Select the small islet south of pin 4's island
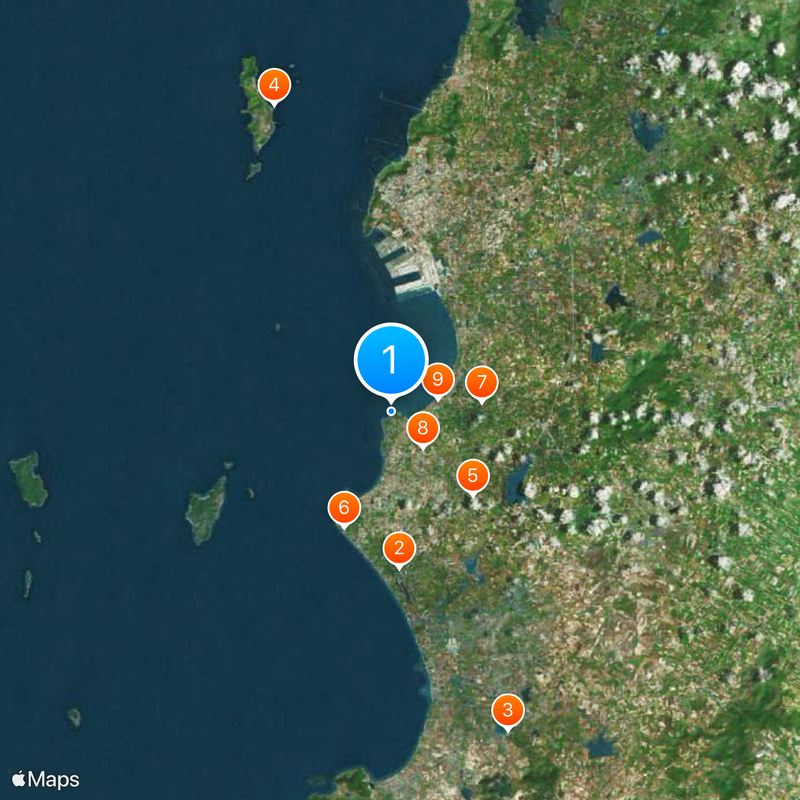800x800 pixels. [x=254, y=170]
